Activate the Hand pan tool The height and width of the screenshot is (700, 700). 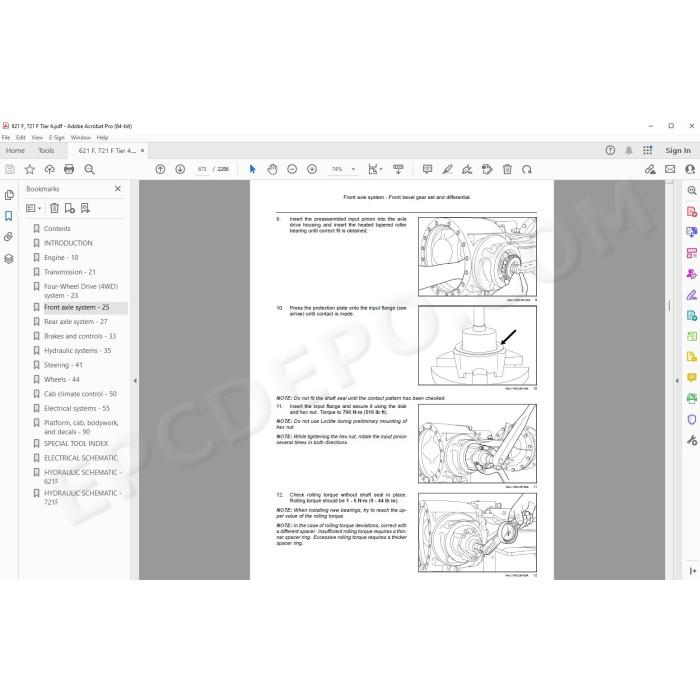coord(272,169)
